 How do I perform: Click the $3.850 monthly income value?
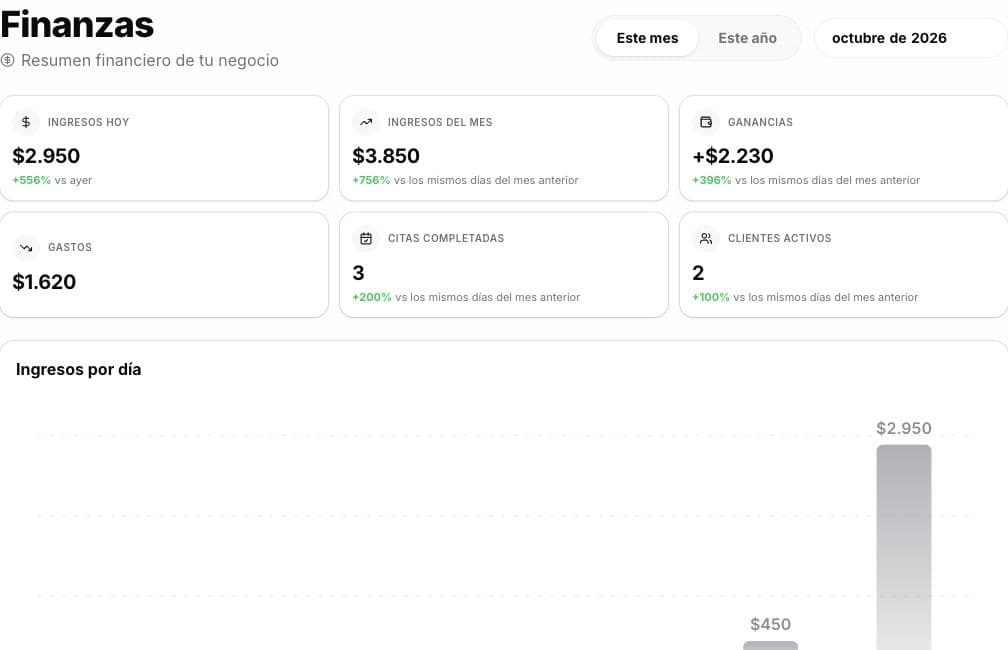pyautogui.click(x=386, y=156)
